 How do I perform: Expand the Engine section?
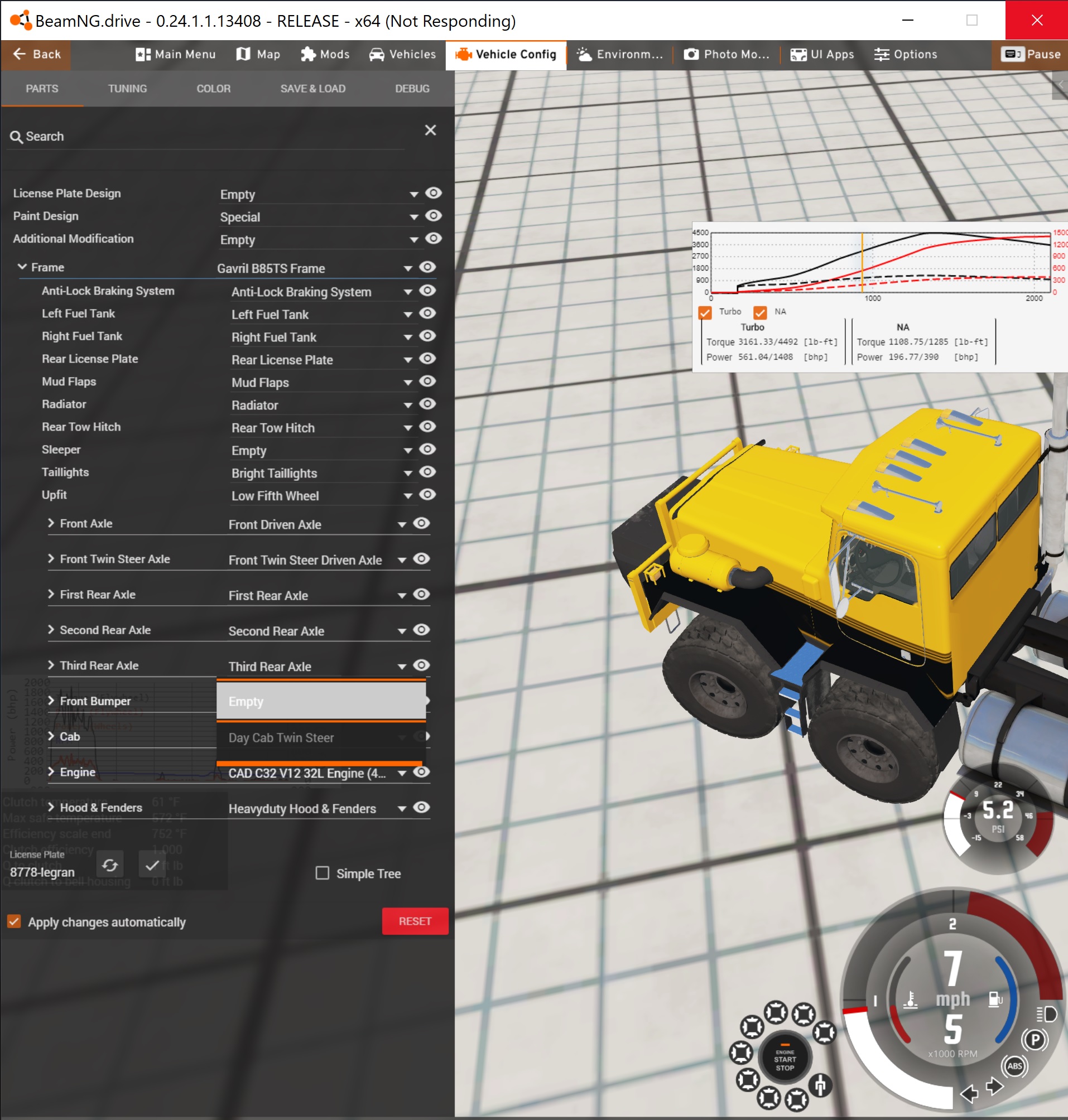point(51,772)
